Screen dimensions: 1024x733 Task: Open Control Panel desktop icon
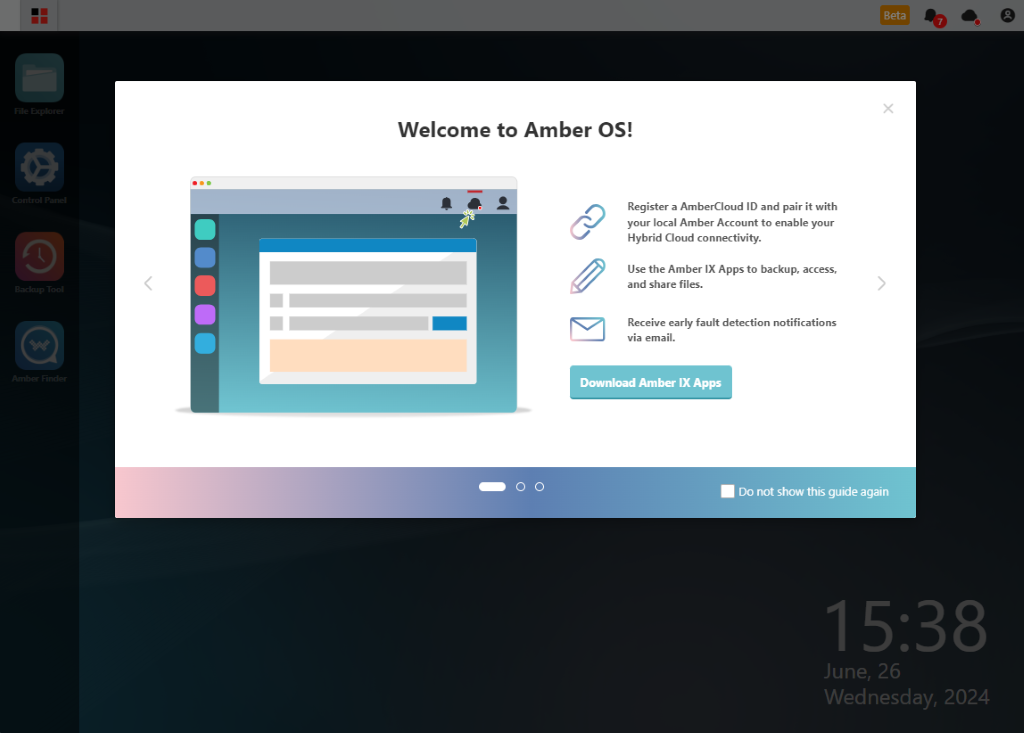point(39,174)
